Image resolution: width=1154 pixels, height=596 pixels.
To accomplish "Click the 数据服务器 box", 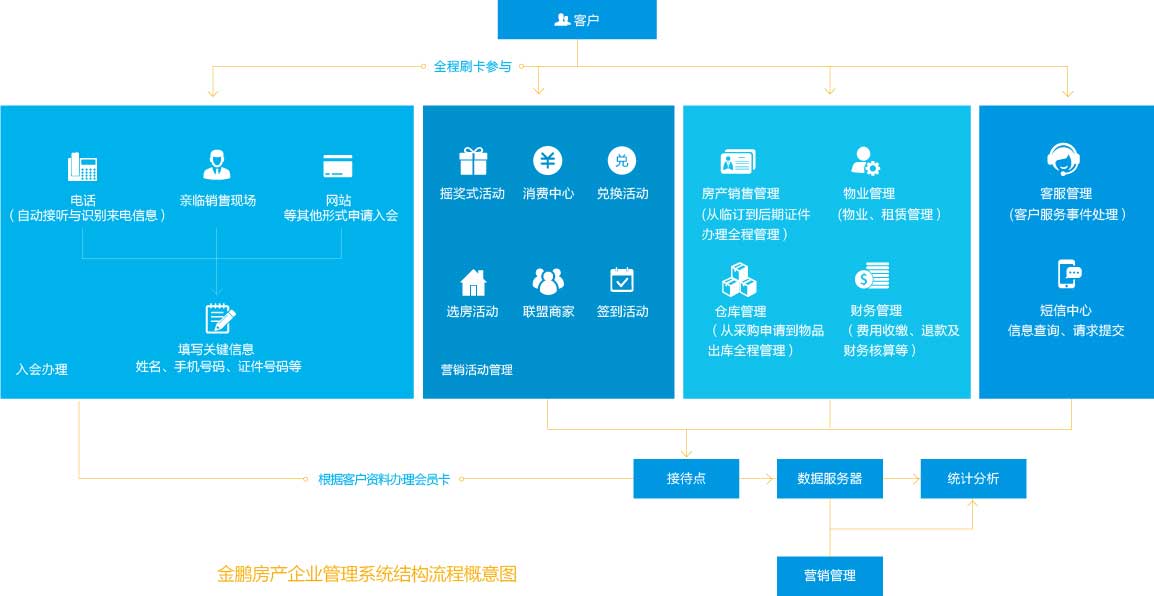I will (830, 478).
